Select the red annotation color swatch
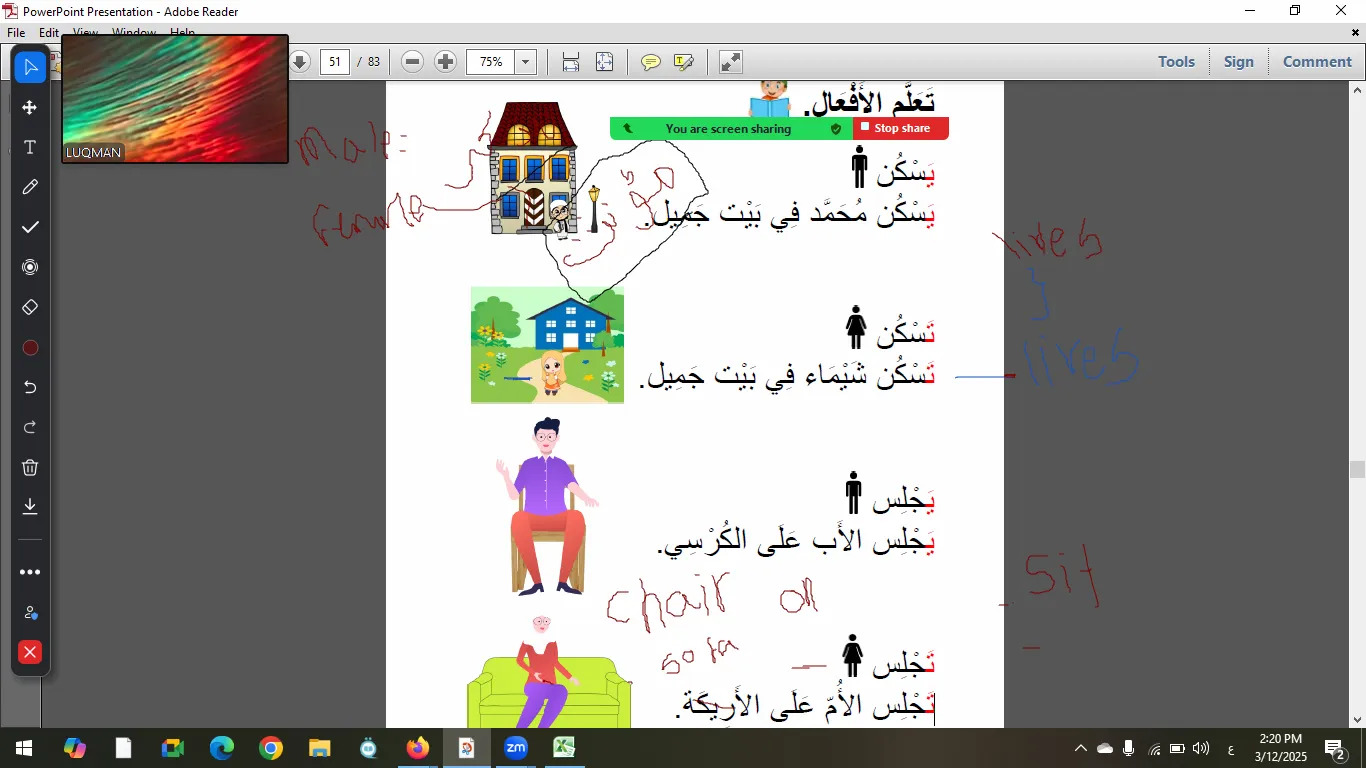The height and width of the screenshot is (768, 1366). (30, 347)
